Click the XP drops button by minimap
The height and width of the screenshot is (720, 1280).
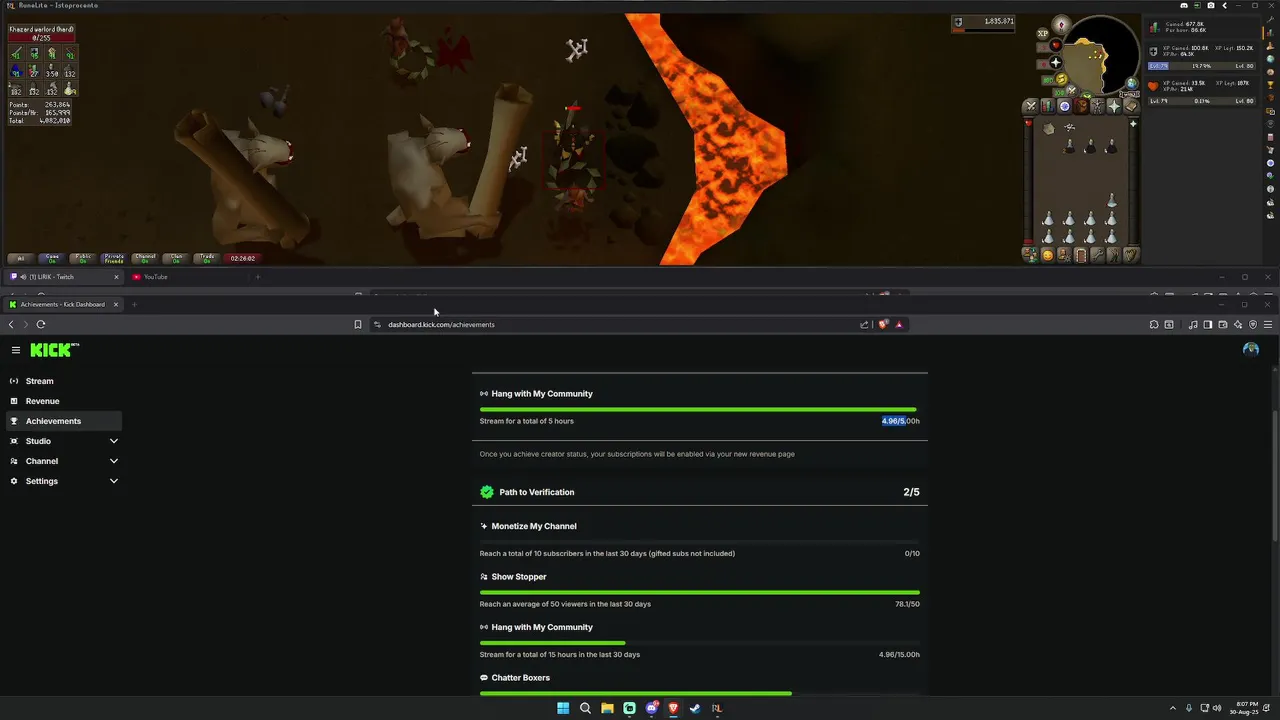click(1043, 33)
